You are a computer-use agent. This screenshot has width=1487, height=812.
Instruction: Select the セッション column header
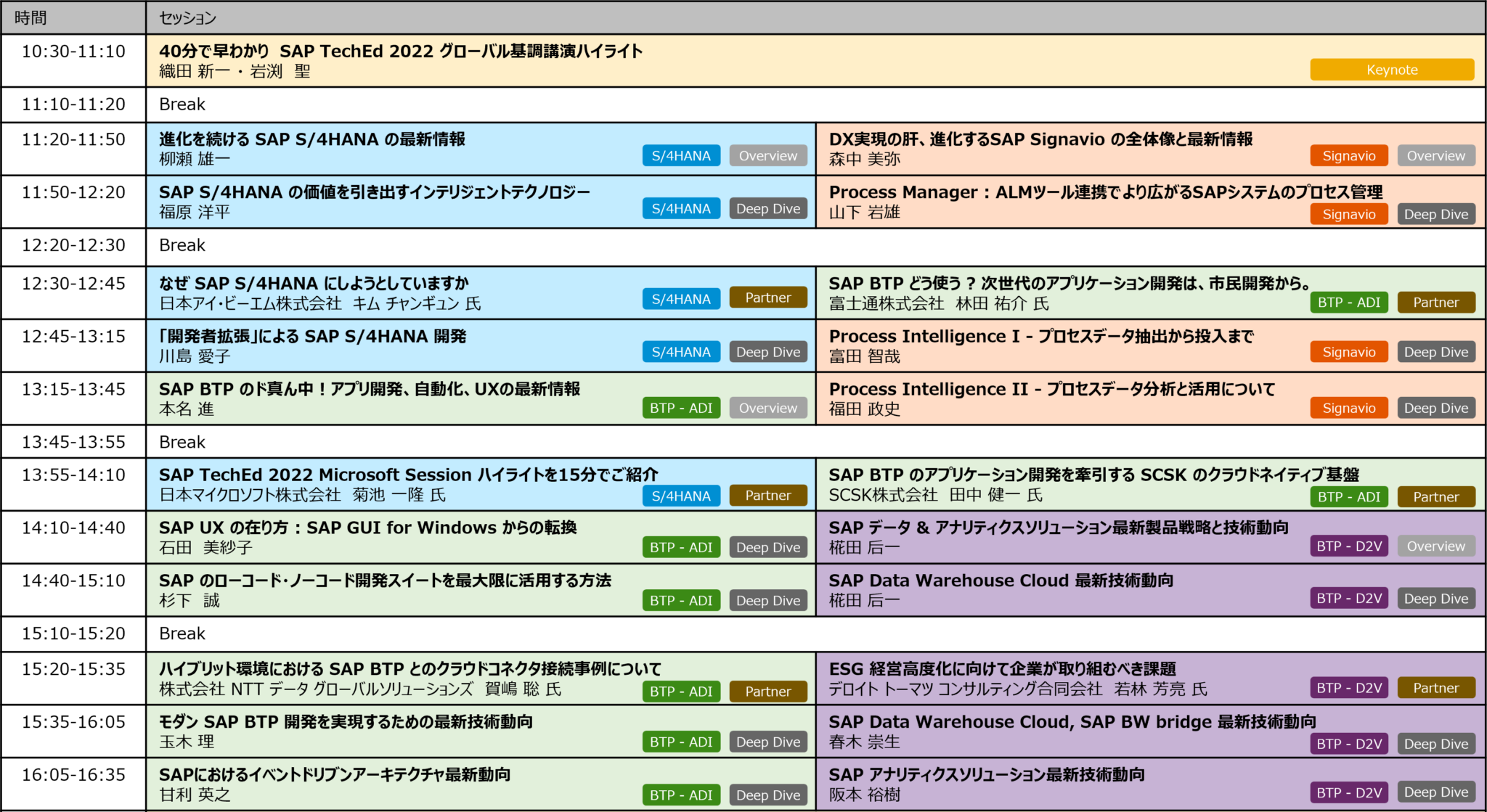815,17
